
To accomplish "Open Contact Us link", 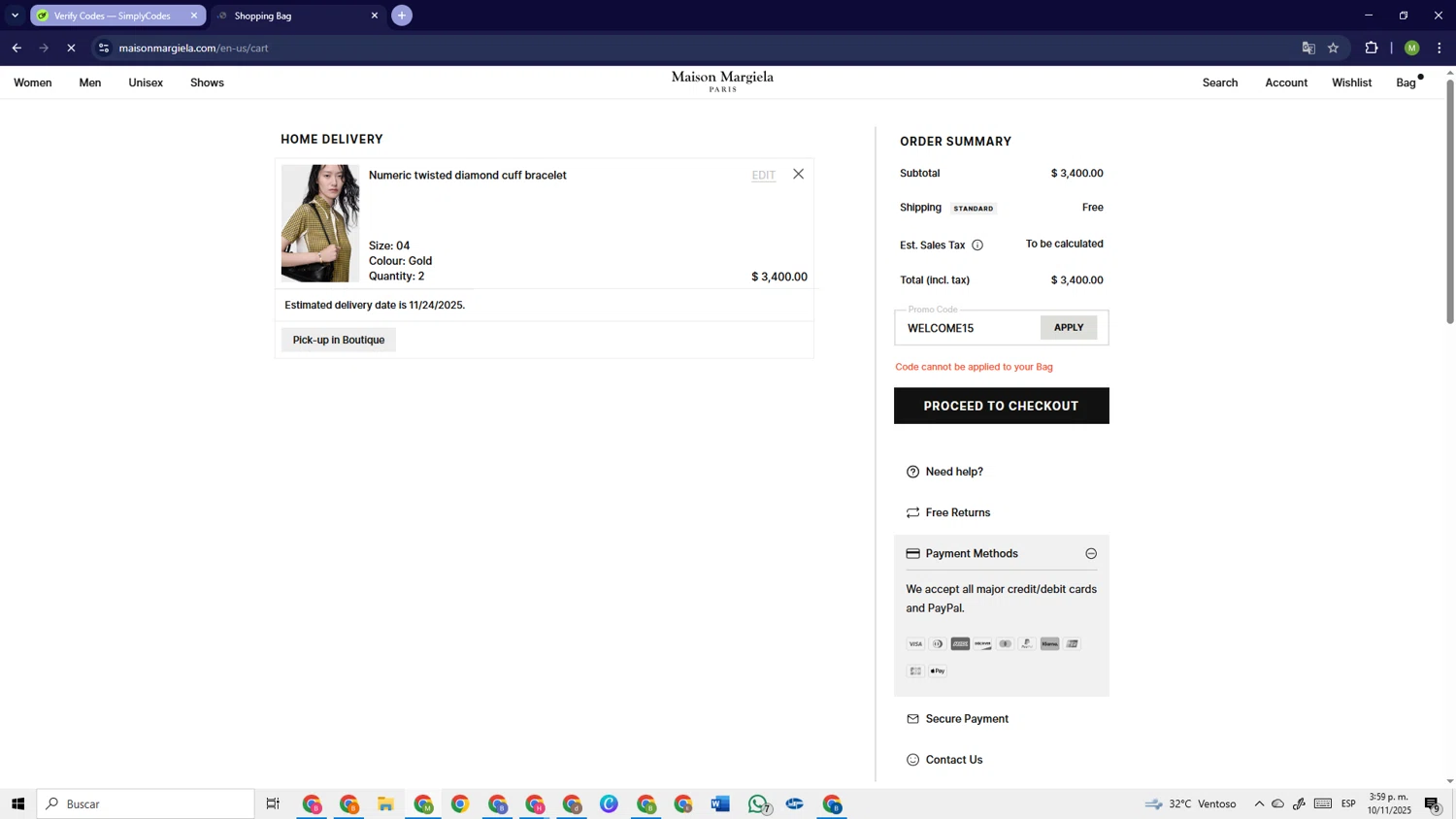I will click(954, 760).
